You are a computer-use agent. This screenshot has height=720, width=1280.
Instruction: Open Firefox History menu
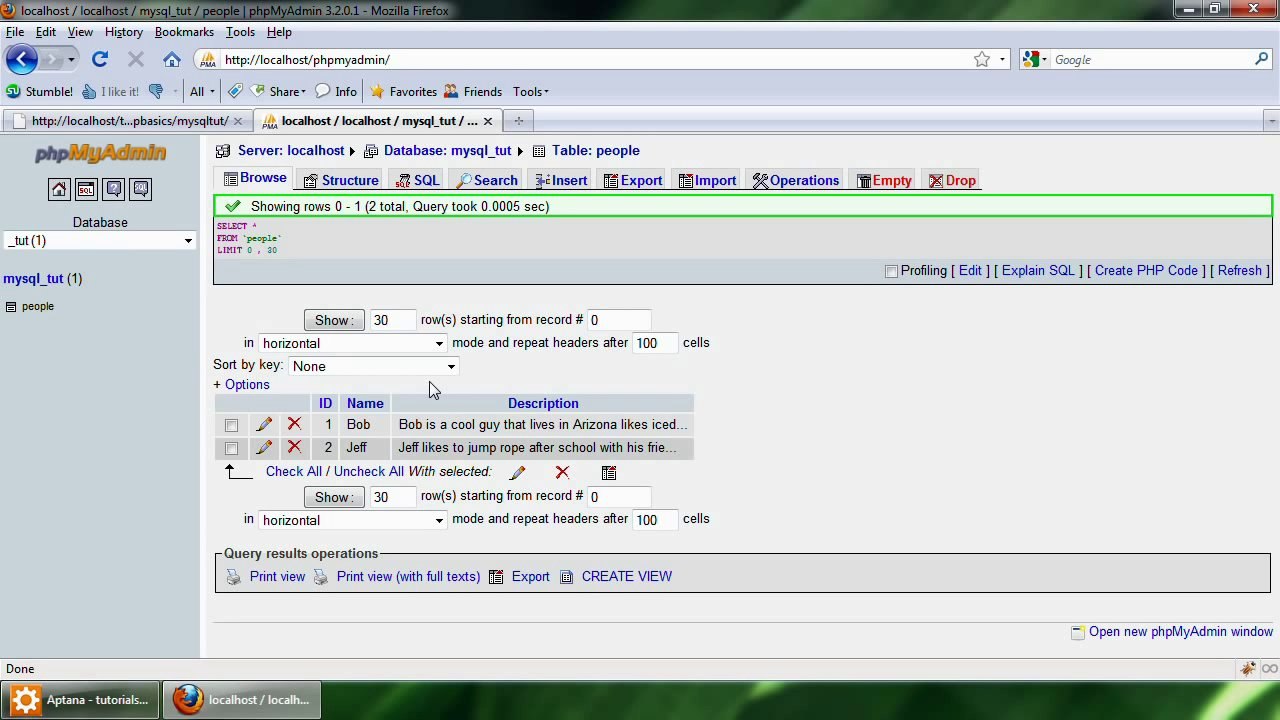click(x=124, y=32)
